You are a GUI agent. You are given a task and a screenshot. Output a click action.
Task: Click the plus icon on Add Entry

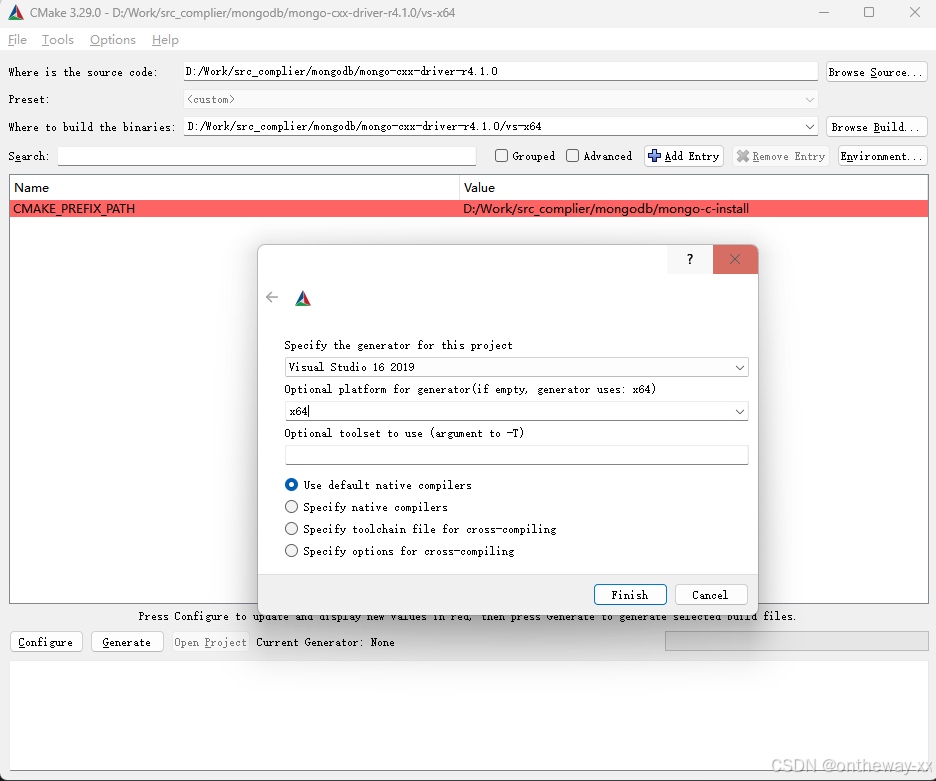pyautogui.click(x=654, y=156)
